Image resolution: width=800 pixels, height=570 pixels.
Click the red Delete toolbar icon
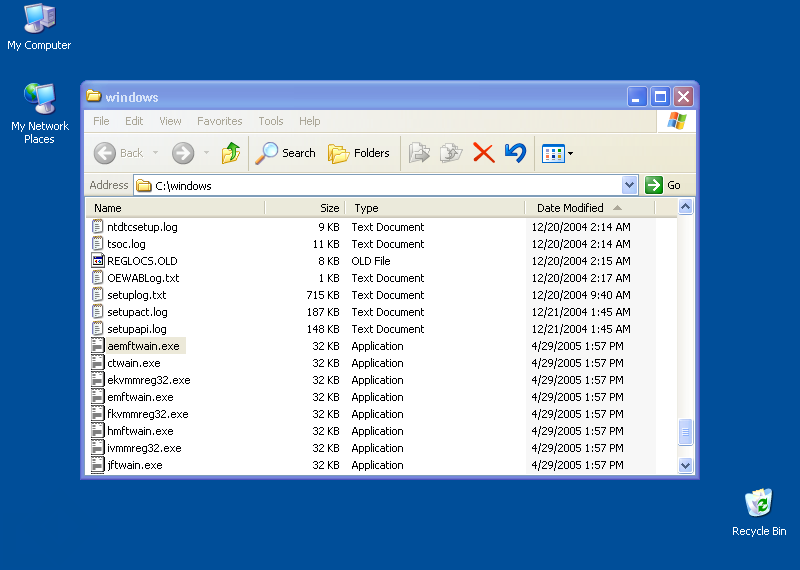[484, 153]
